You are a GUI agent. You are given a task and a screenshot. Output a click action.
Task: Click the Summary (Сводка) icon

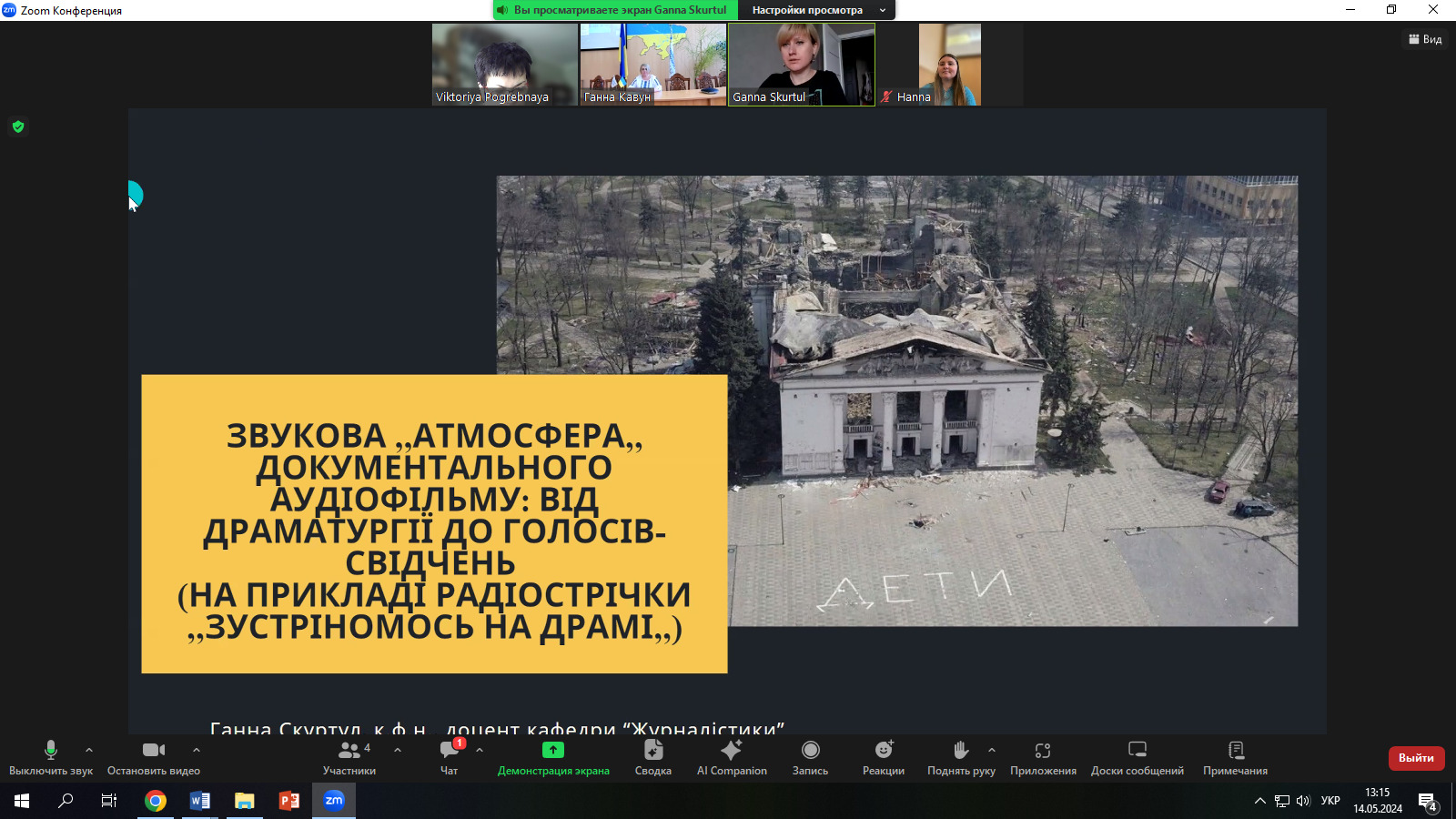(x=653, y=751)
